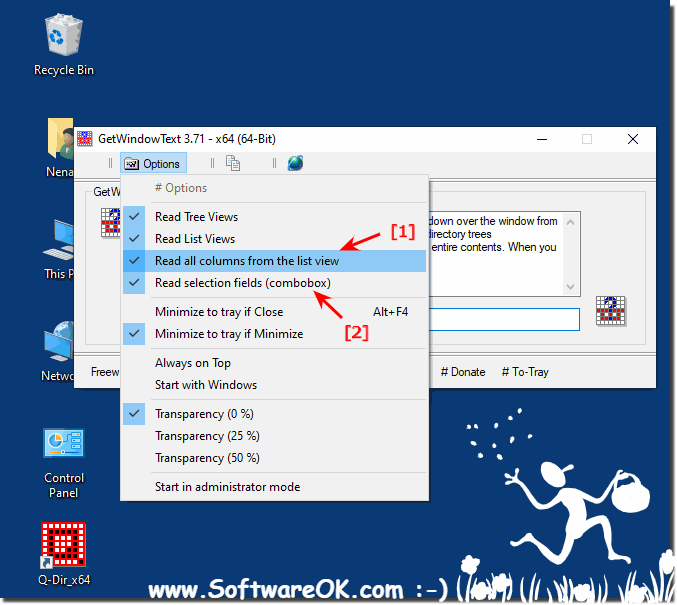Click the GetWindowText title bar app icon
The height and width of the screenshot is (605, 677).
[x=85, y=139]
